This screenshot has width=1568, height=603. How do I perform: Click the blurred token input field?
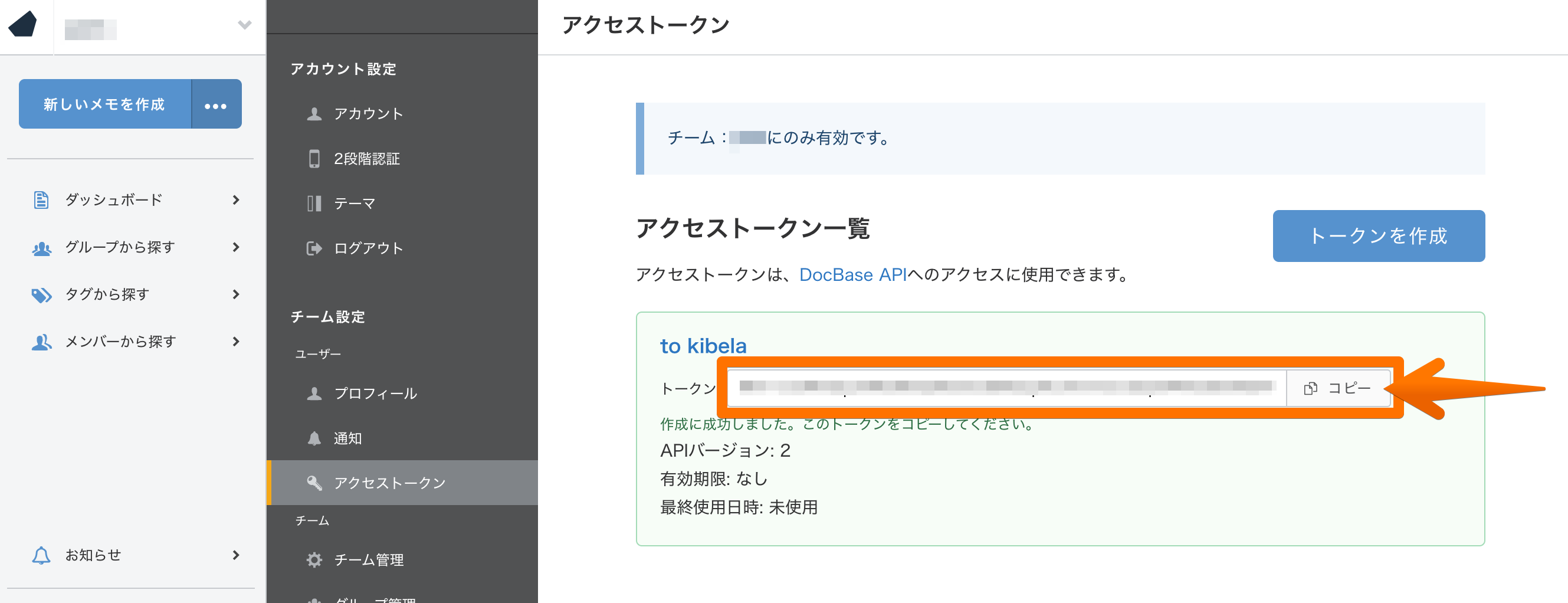pos(1006,388)
